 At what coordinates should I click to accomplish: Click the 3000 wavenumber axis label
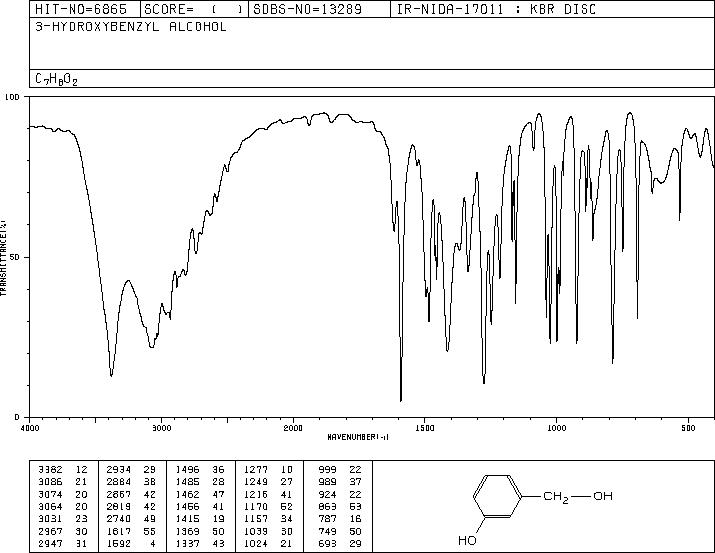coord(161,428)
